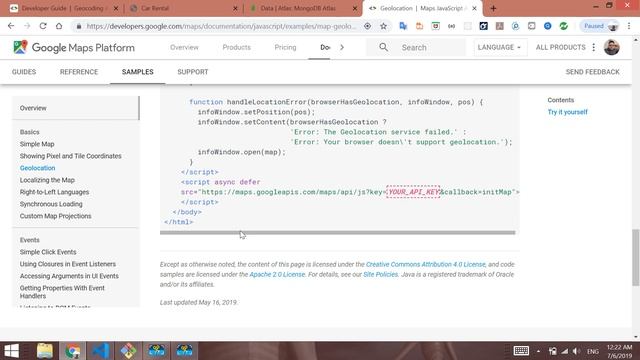Screen dimensions: 640x360
Task: Open the All Products three-dot icon
Action: [x=593, y=47]
